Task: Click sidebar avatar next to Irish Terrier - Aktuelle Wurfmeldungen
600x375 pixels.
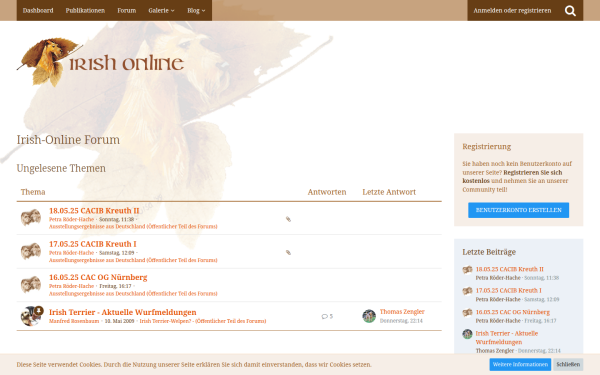Action: (467, 334)
